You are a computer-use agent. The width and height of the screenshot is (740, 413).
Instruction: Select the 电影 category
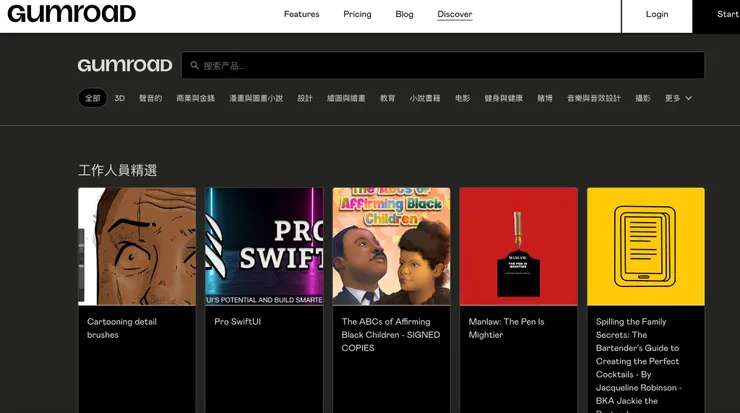[462, 98]
